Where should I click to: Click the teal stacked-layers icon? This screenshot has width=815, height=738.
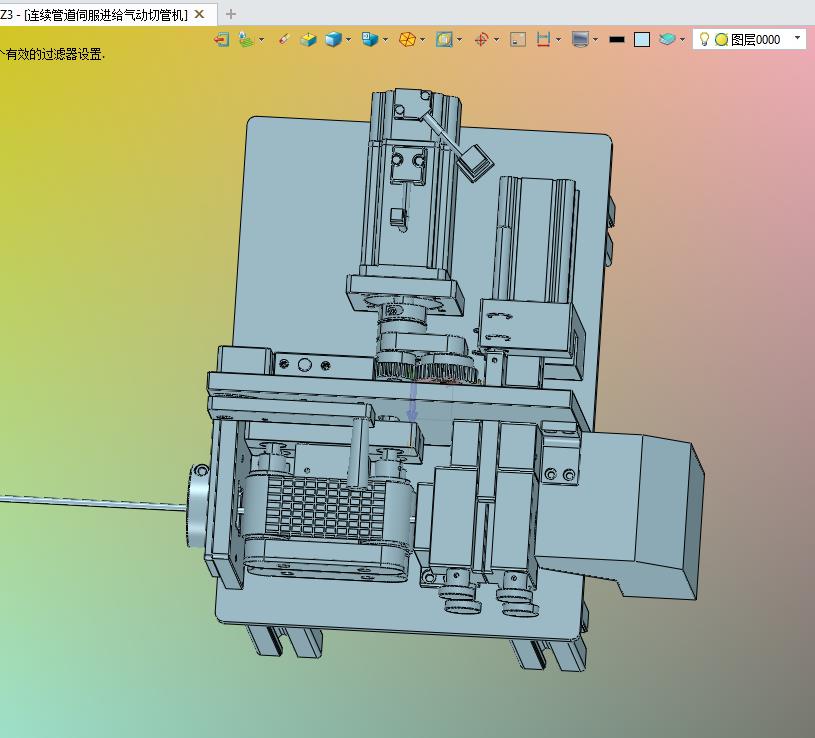pos(667,39)
